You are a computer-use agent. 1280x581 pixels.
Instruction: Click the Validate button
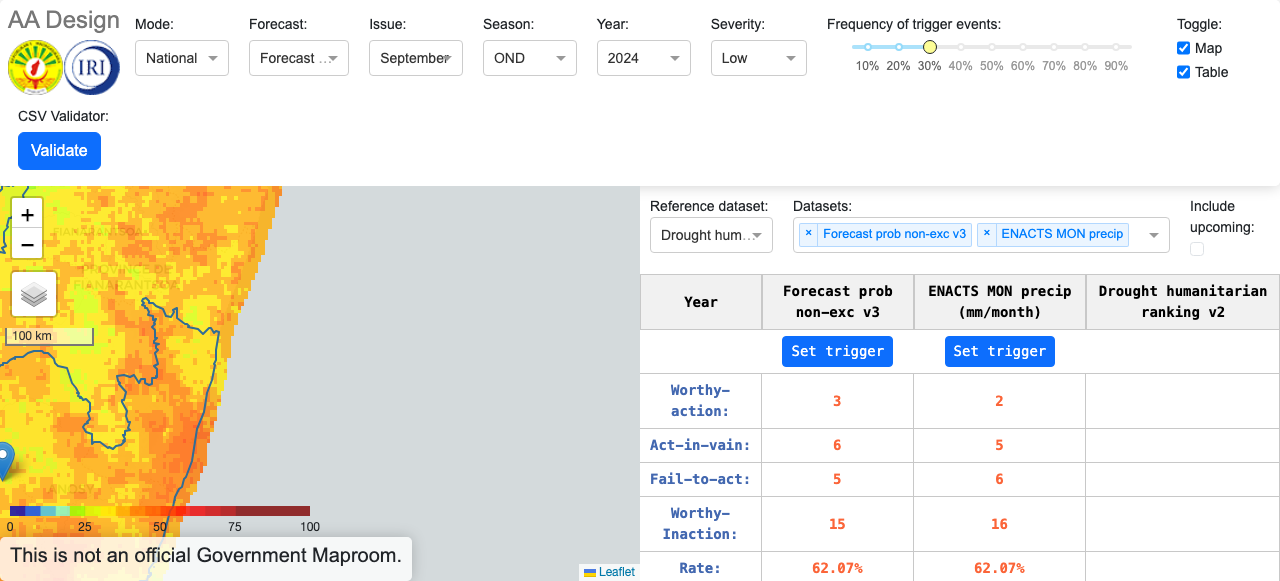(59, 150)
